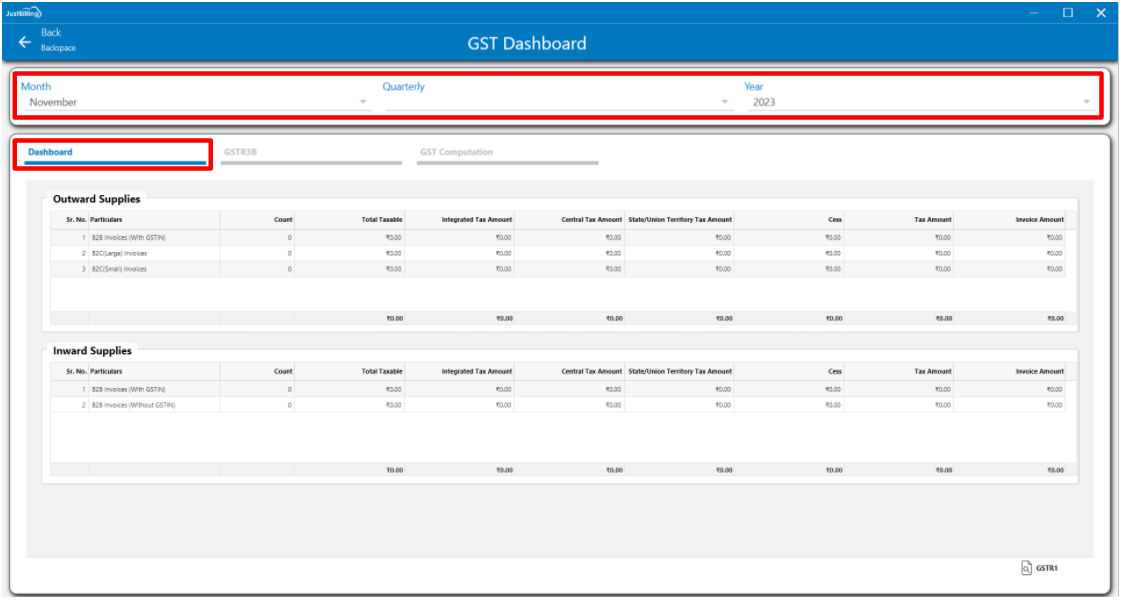Close the GST Dashboard window

[x=1100, y=12]
